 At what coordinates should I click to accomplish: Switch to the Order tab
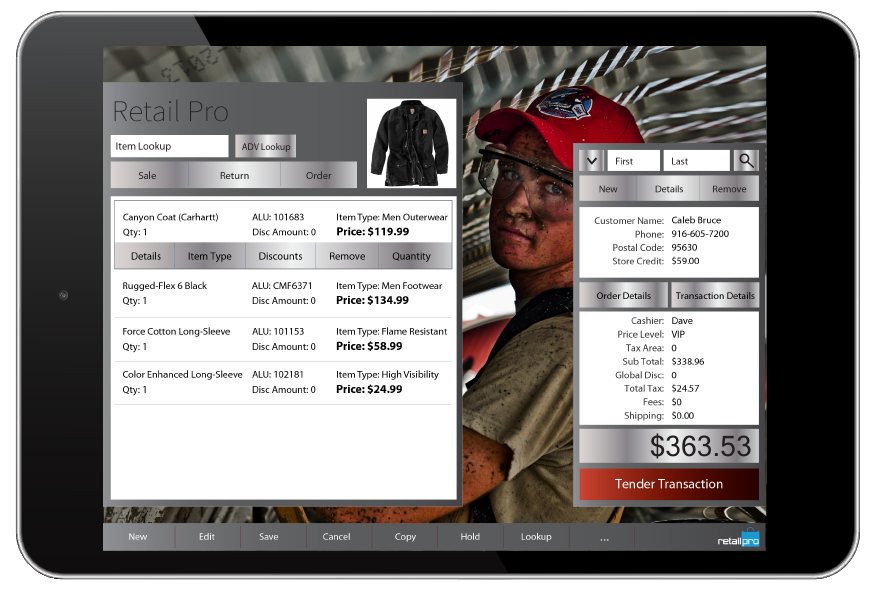[319, 174]
